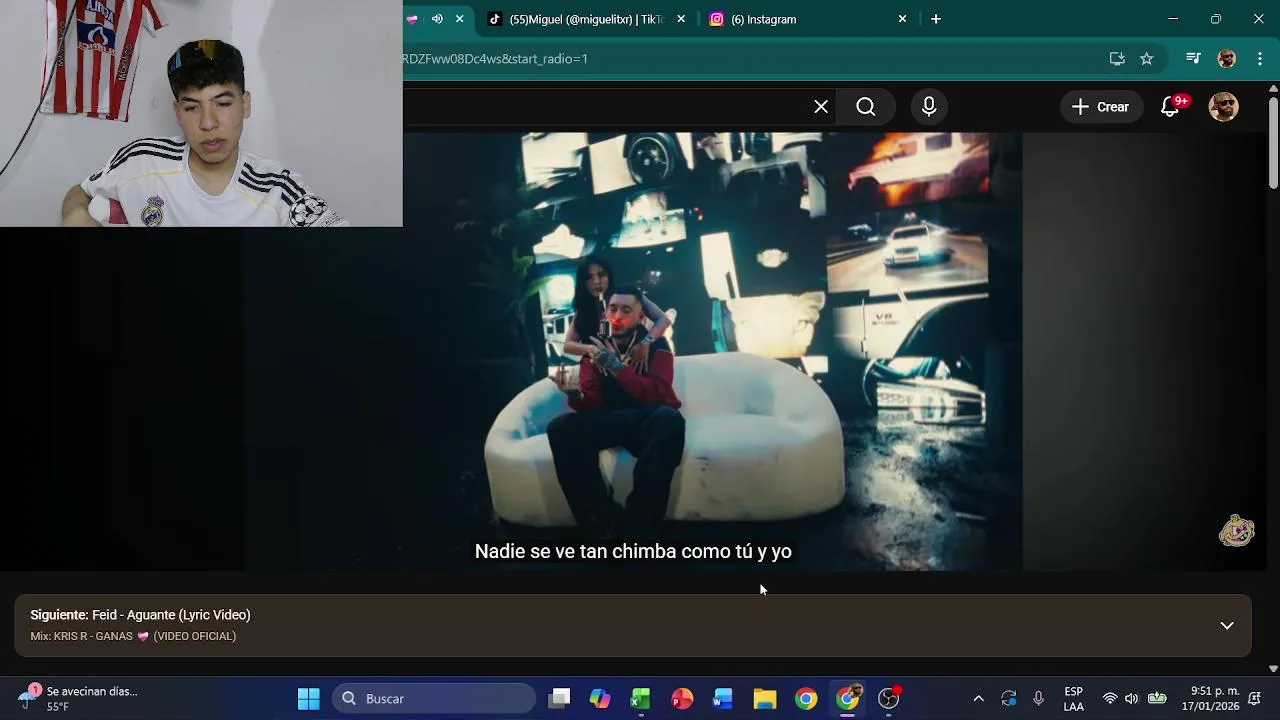Close the TikTok tab
This screenshot has height=720, width=1280.
[x=681, y=19]
